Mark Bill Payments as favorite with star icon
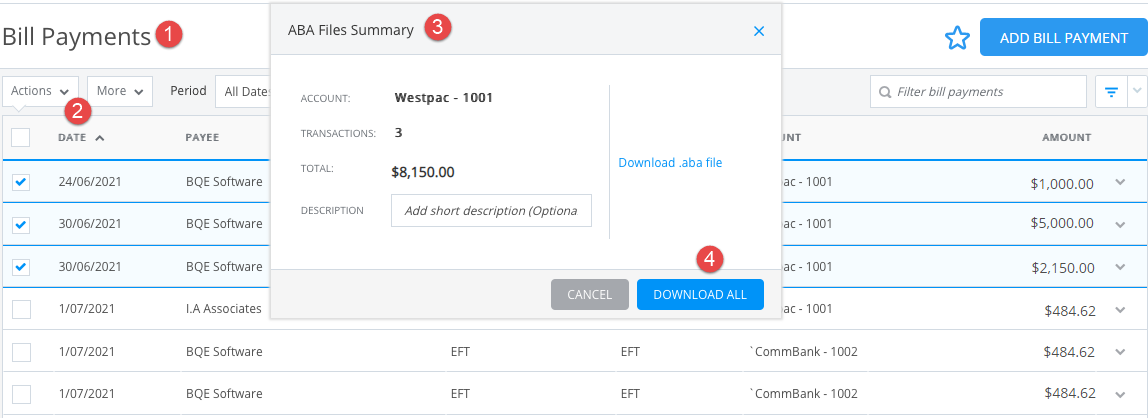 (x=957, y=38)
